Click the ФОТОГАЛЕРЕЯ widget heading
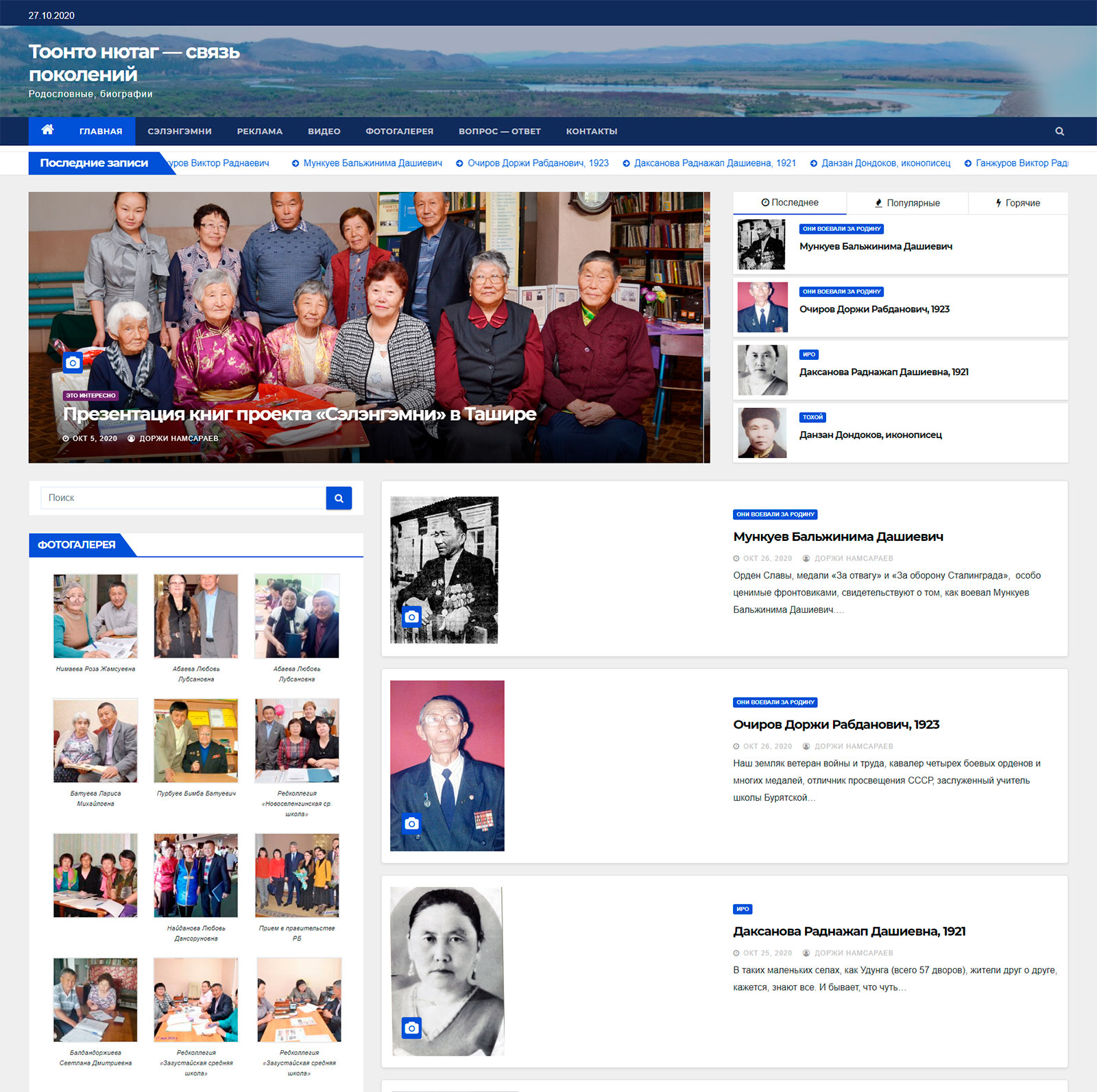The image size is (1097, 1092). [x=77, y=545]
